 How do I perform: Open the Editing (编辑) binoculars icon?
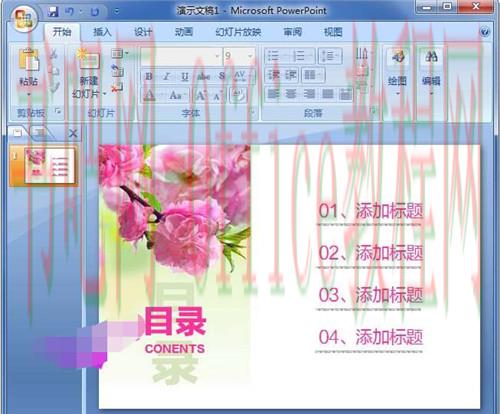click(x=431, y=56)
